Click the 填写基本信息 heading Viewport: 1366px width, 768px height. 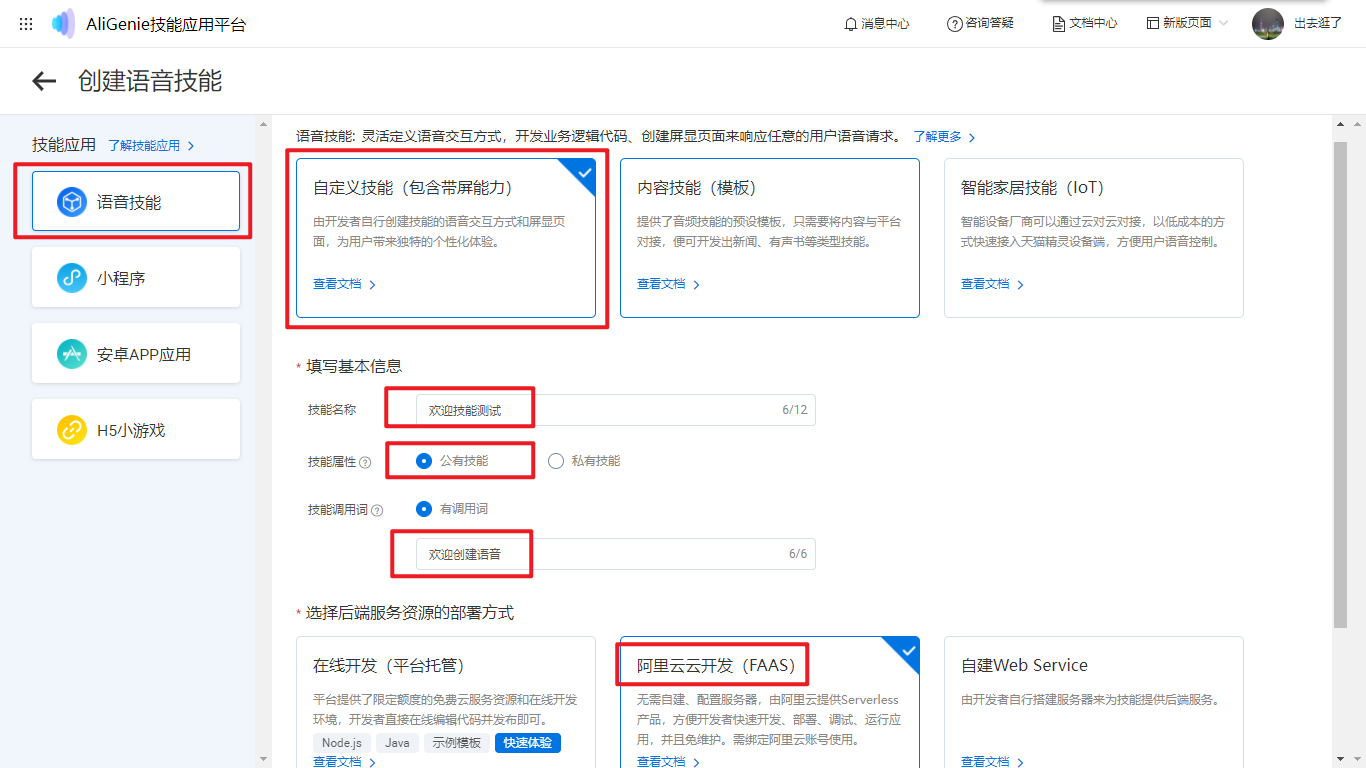pos(354,367)
